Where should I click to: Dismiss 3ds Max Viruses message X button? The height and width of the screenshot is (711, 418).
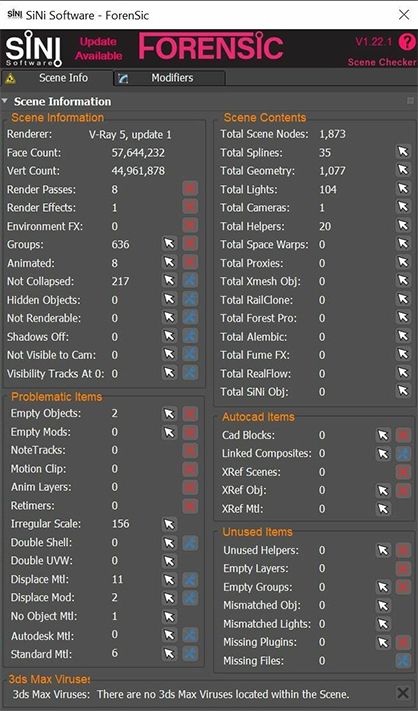[403, 693]
